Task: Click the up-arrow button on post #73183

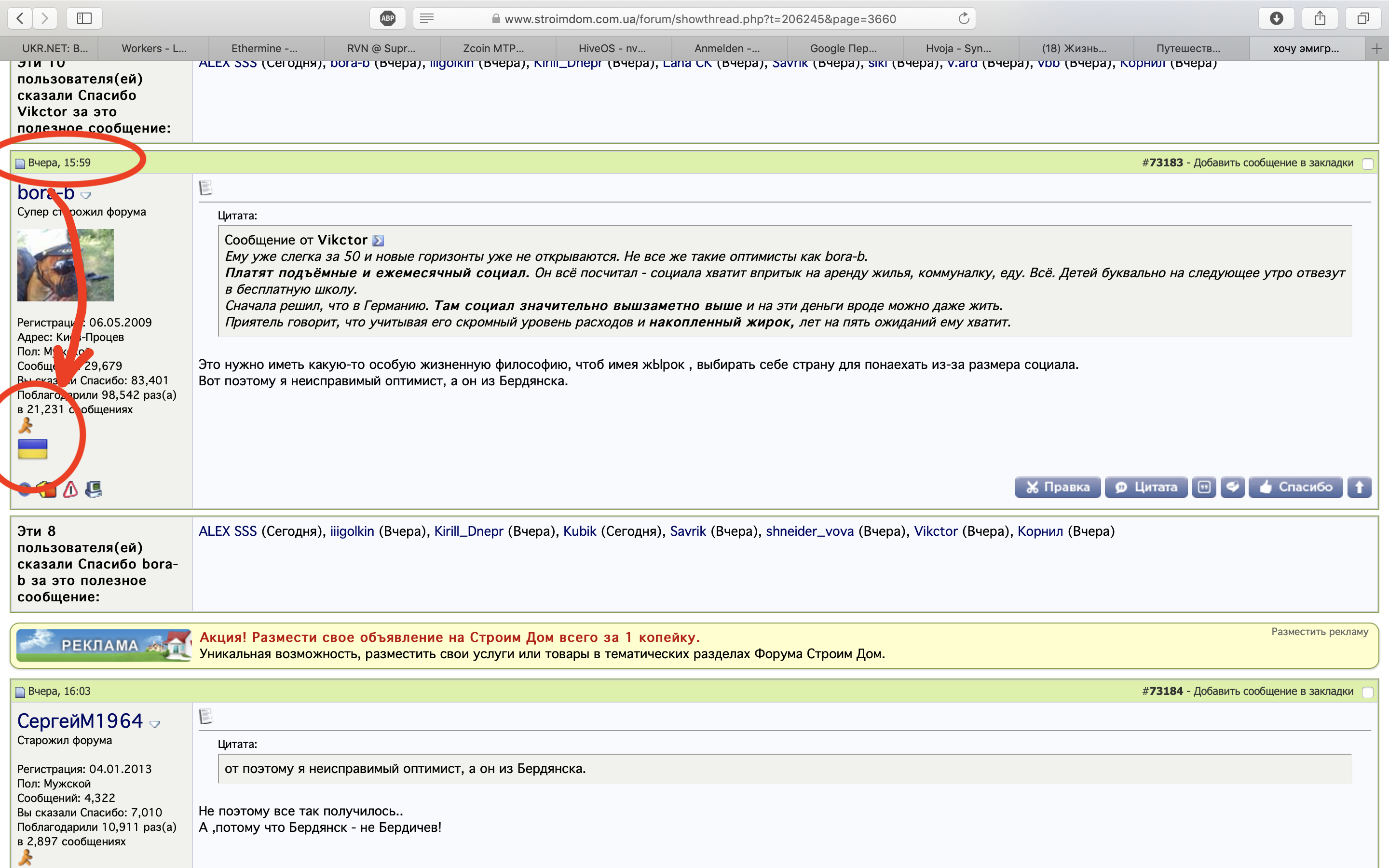Action: coord(1359,488)
